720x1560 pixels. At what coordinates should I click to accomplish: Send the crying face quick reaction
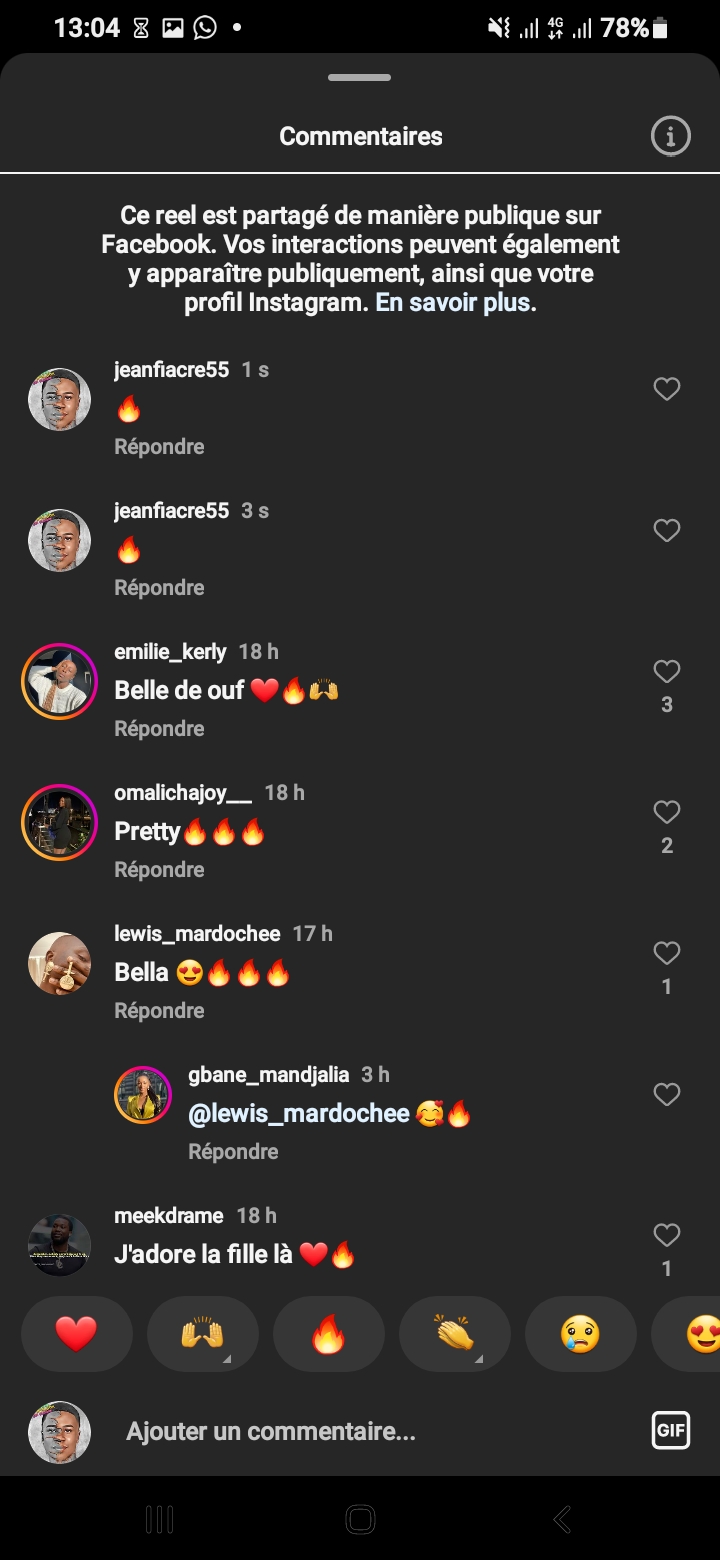580,1334
